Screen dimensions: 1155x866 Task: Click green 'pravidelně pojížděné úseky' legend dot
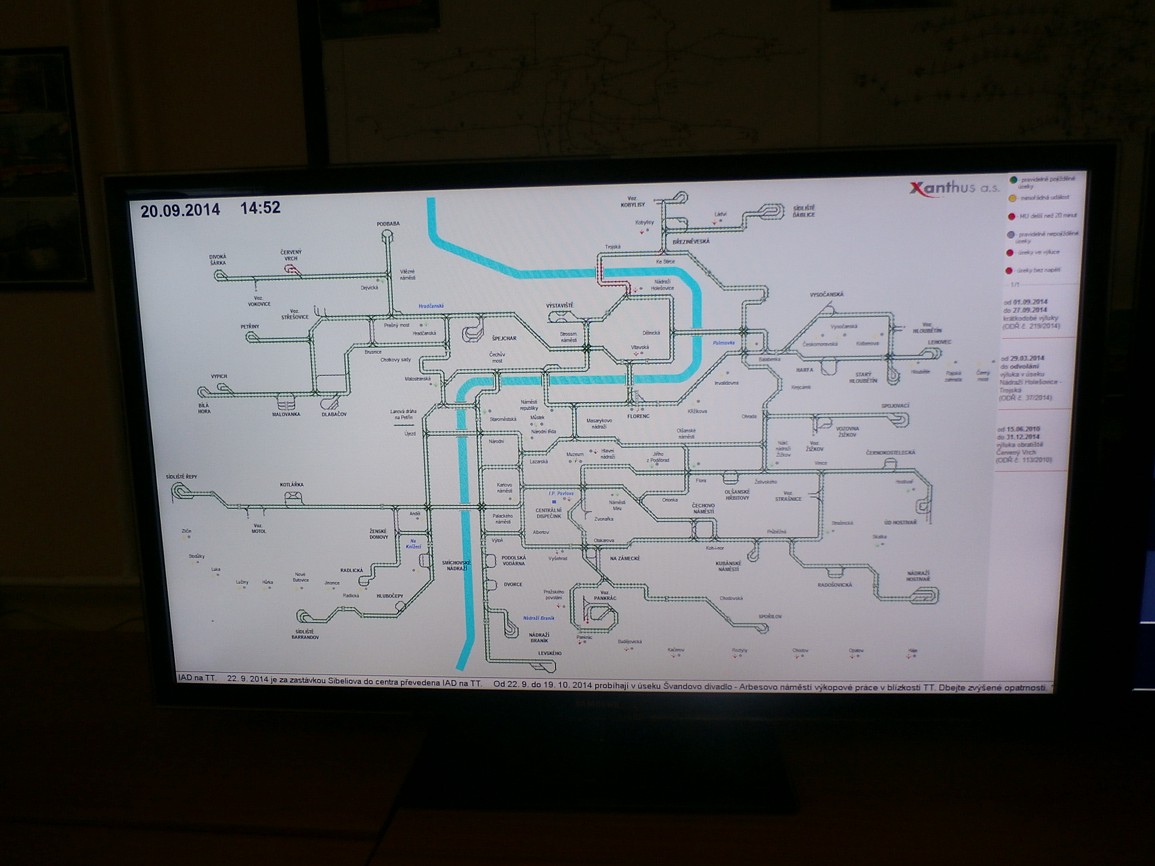[x=1013, y=180]
